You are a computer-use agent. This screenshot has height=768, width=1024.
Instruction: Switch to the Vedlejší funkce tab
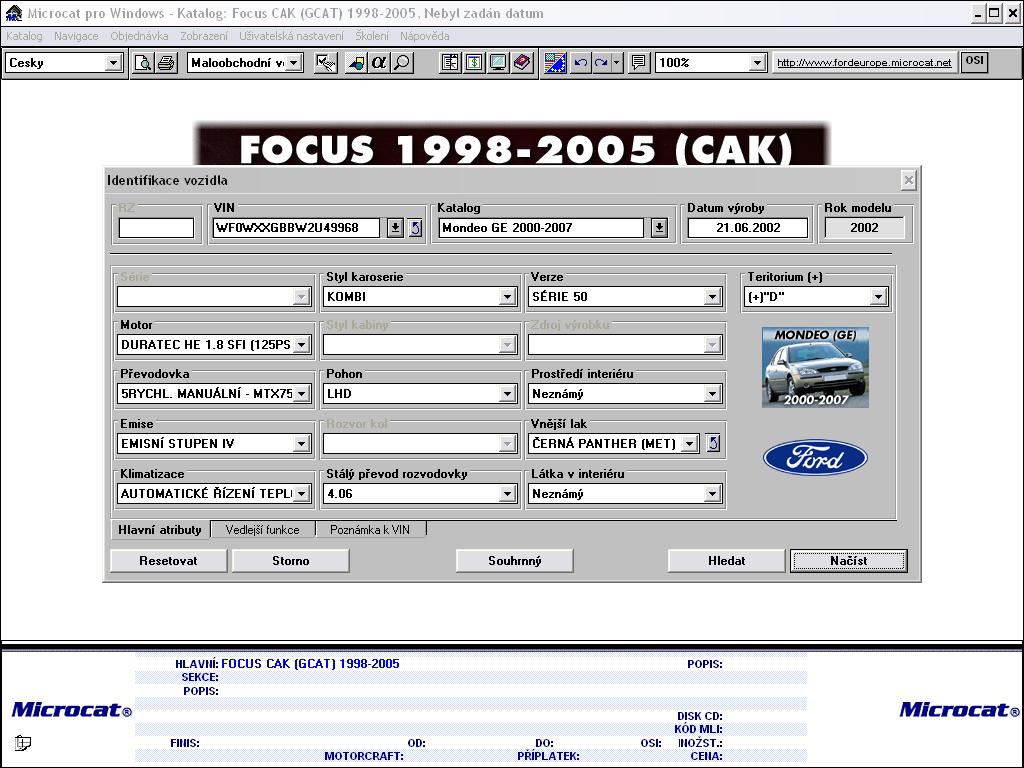(262, 530)
